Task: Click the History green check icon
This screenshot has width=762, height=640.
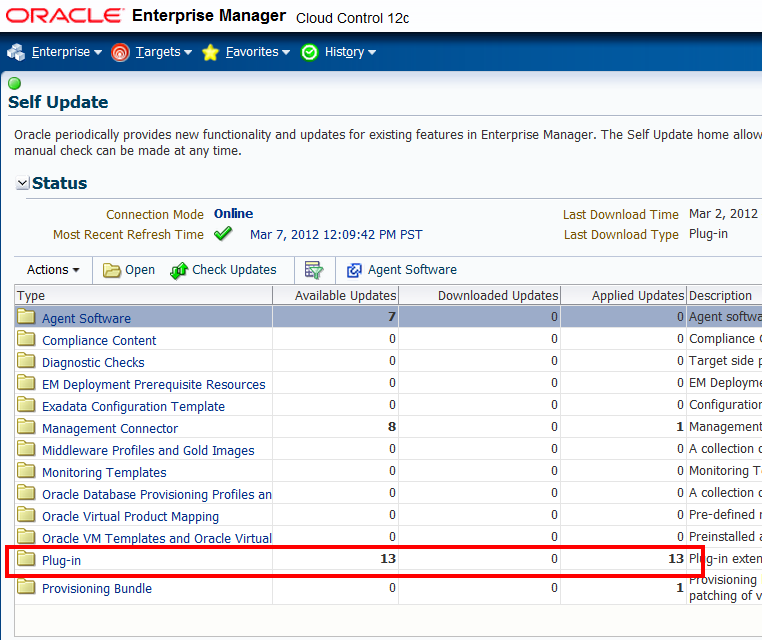Action: click(x=310, y=52)
